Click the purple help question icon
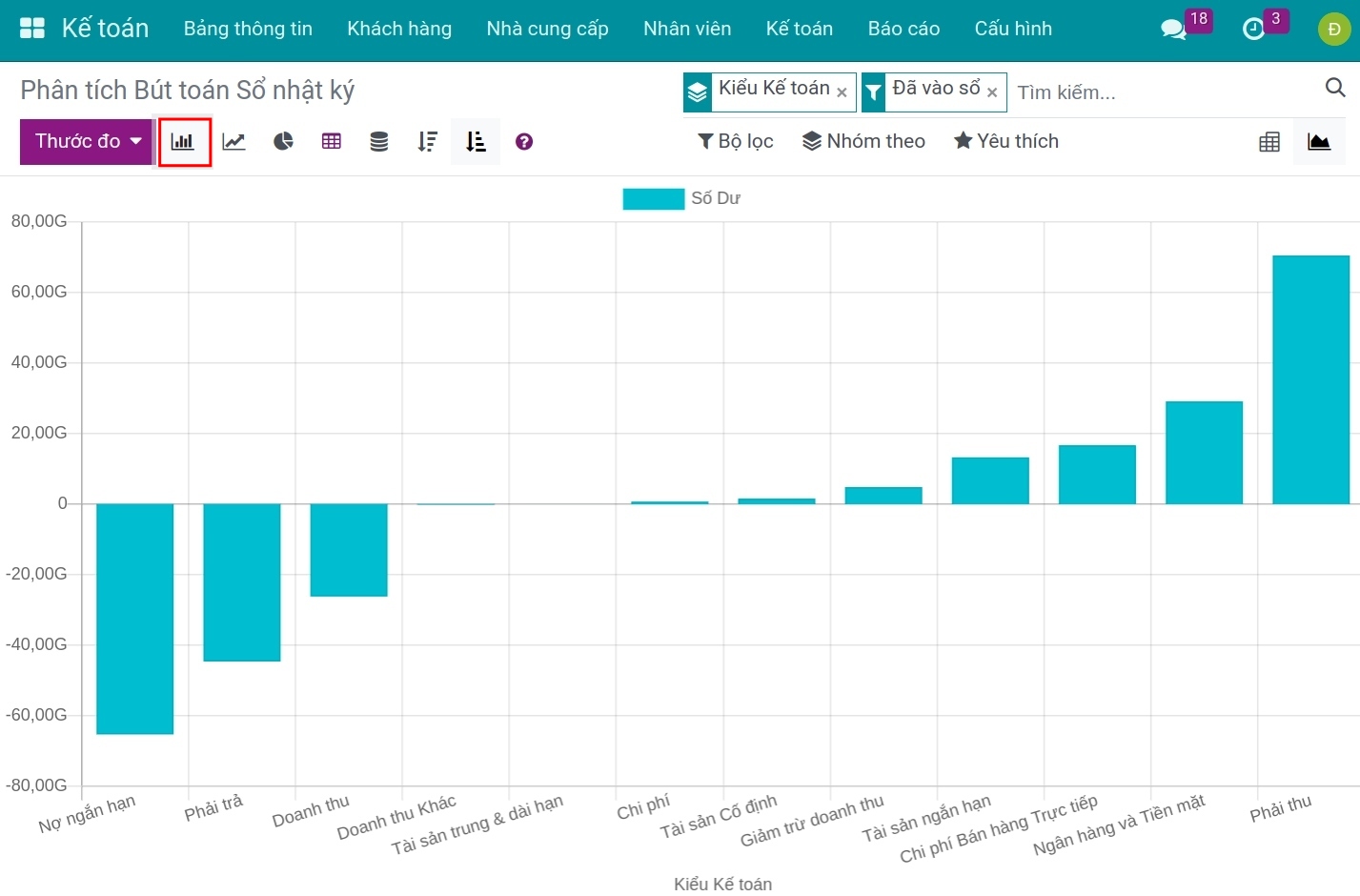The image size is (1360, 896). tap(524, 142)
